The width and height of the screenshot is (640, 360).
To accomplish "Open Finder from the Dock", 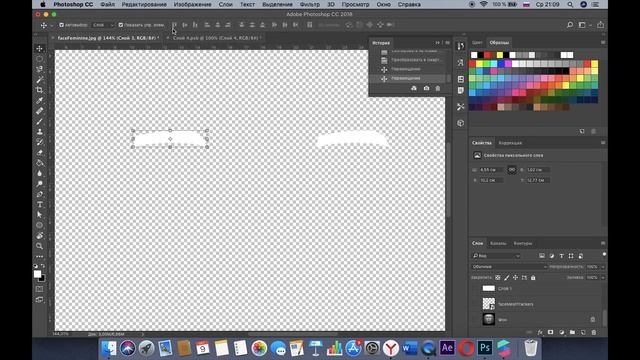I will pyautogui.click(x=109, y=348).
